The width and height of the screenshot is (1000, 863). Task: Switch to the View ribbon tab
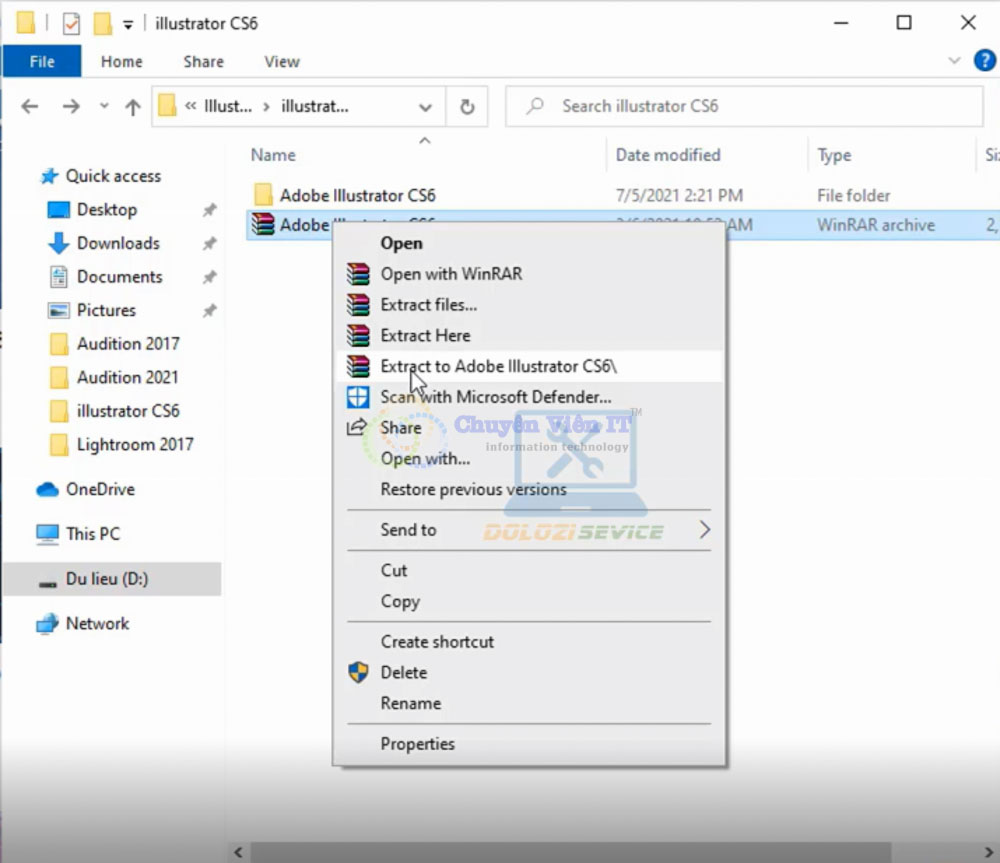pyautogui.click(x=280, y=61)
